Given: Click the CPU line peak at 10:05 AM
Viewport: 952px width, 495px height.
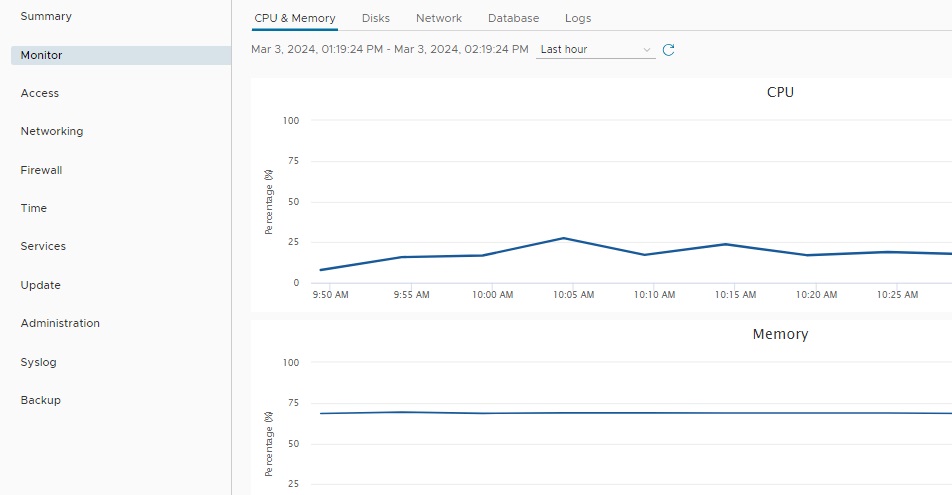Looking at the screenshot, I should point(564,238).
